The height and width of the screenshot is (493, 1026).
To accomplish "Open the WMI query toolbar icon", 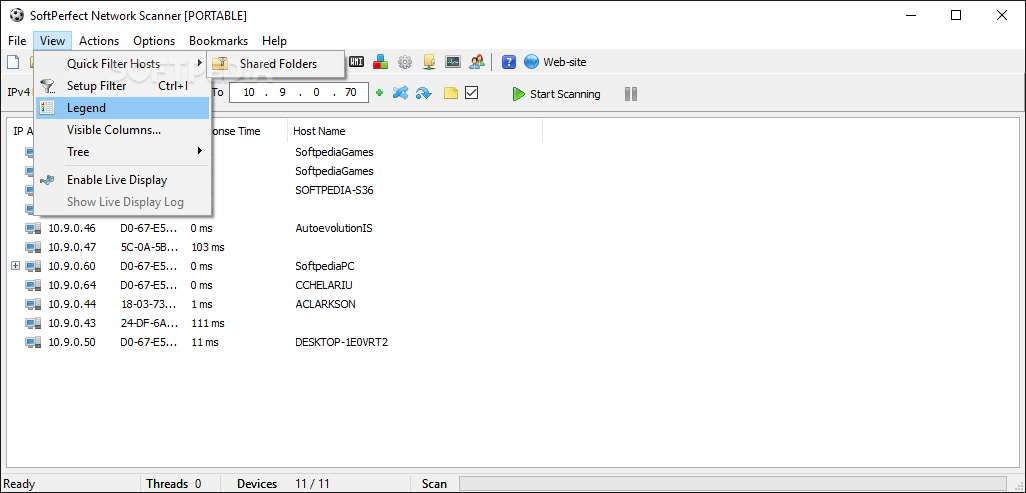I will [x=356, y=62].
